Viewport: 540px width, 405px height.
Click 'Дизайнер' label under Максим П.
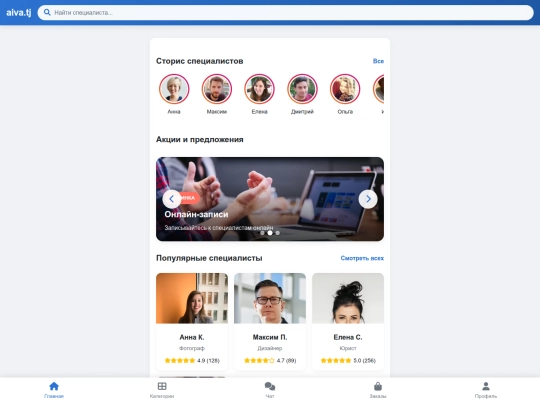tap(270, 348)
